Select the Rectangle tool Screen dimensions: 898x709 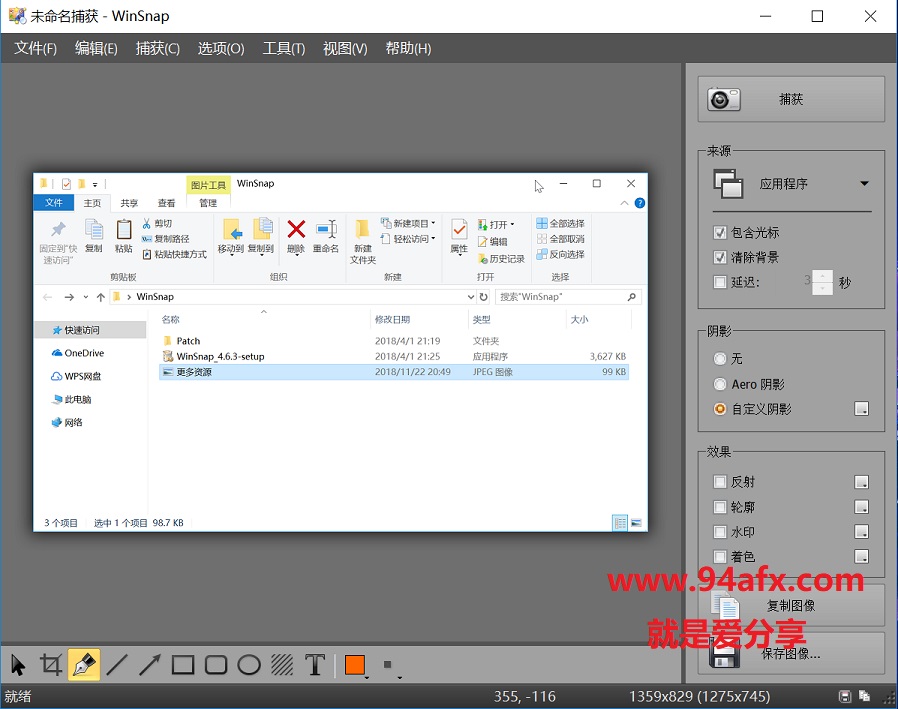tap(183, 665)
